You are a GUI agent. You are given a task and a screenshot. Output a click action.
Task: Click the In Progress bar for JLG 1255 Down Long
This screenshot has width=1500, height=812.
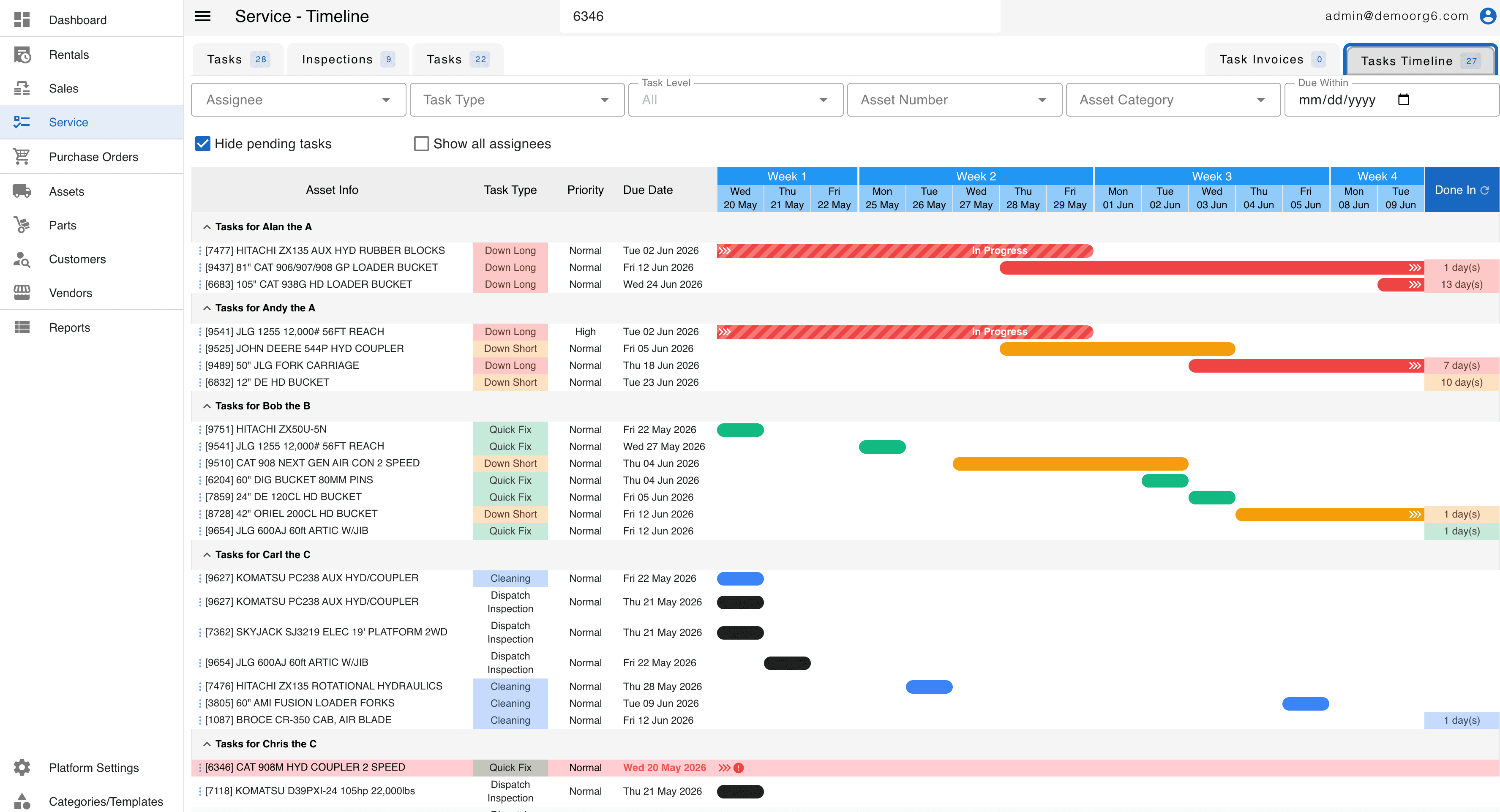905,332
